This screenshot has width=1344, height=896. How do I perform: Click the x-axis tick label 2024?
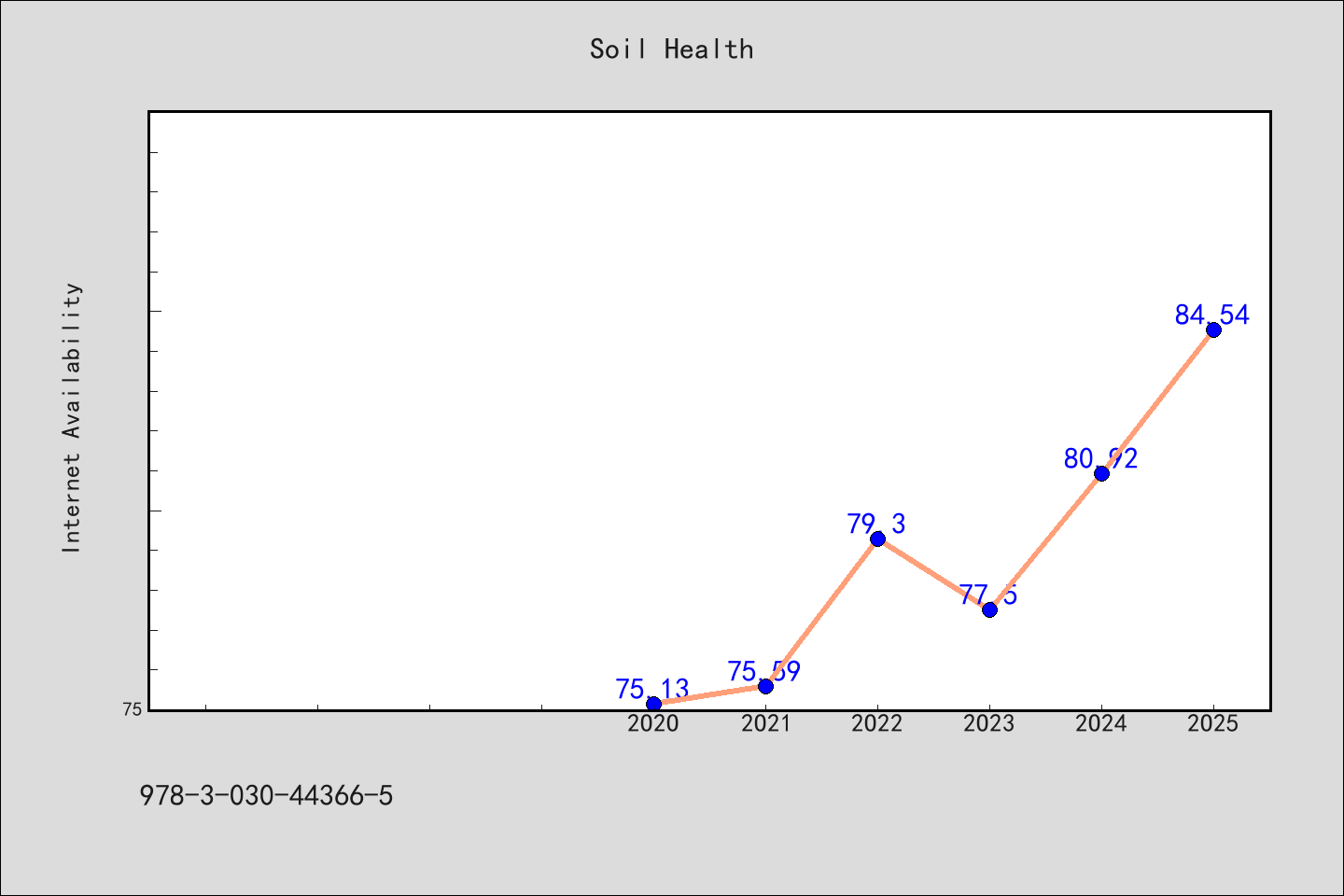pos(1101,723)
